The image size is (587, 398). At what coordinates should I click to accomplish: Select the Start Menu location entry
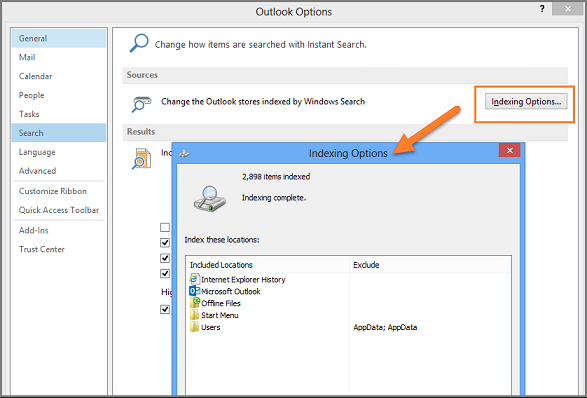pos(214,315)
